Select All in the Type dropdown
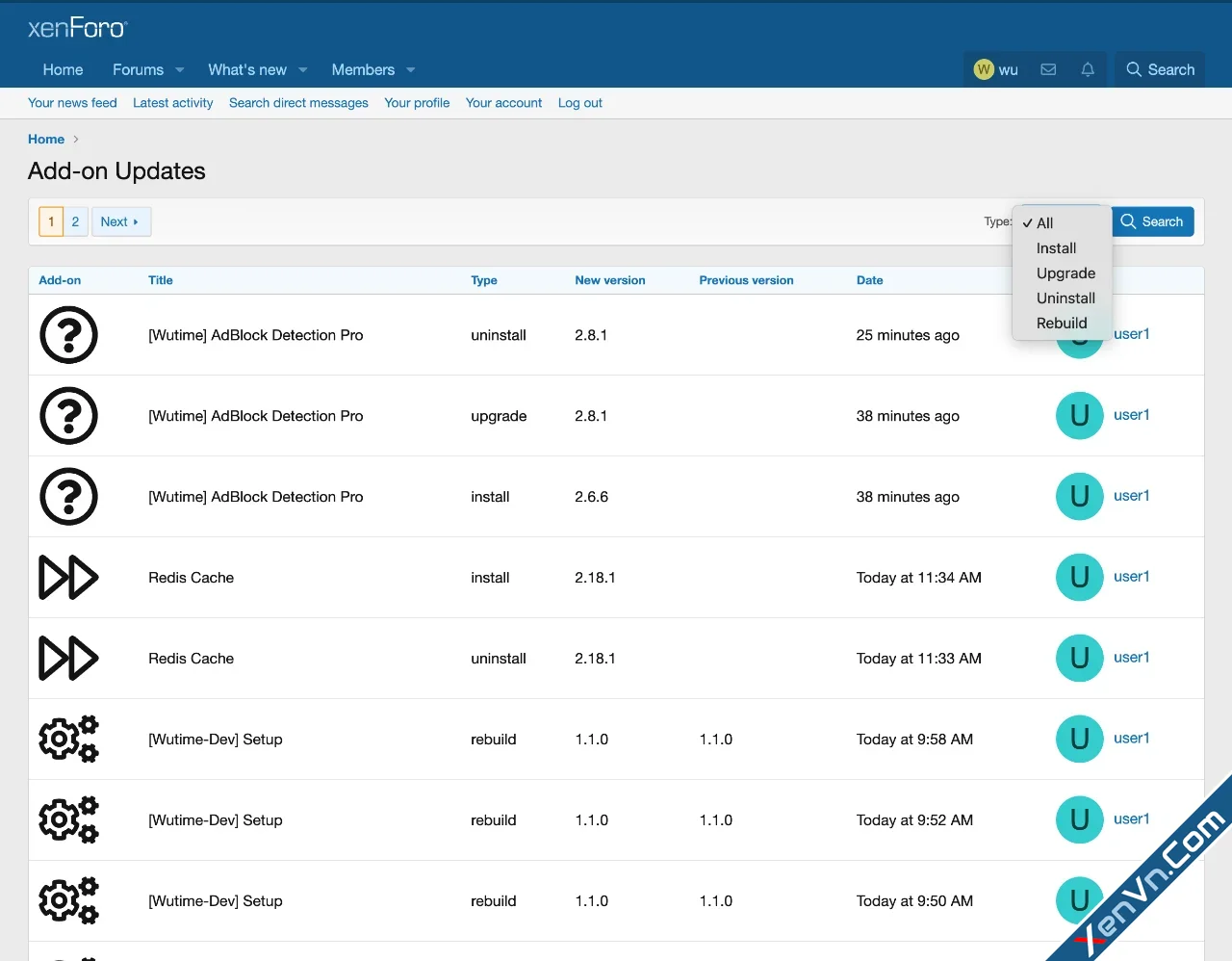This screenshot has height=961, width=1232. pos(1062,223)
